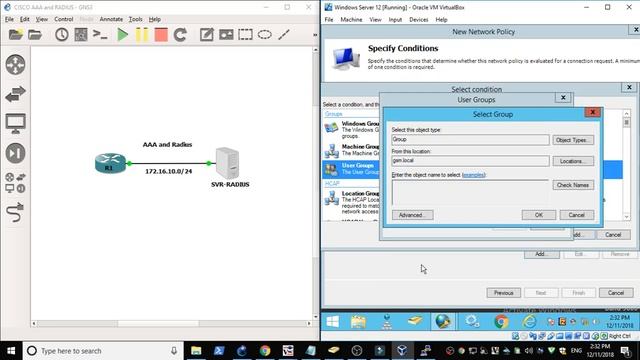Switch to VirtualBox in the host taskbar
The image size is (640, 360).
[x=402, y=351]
